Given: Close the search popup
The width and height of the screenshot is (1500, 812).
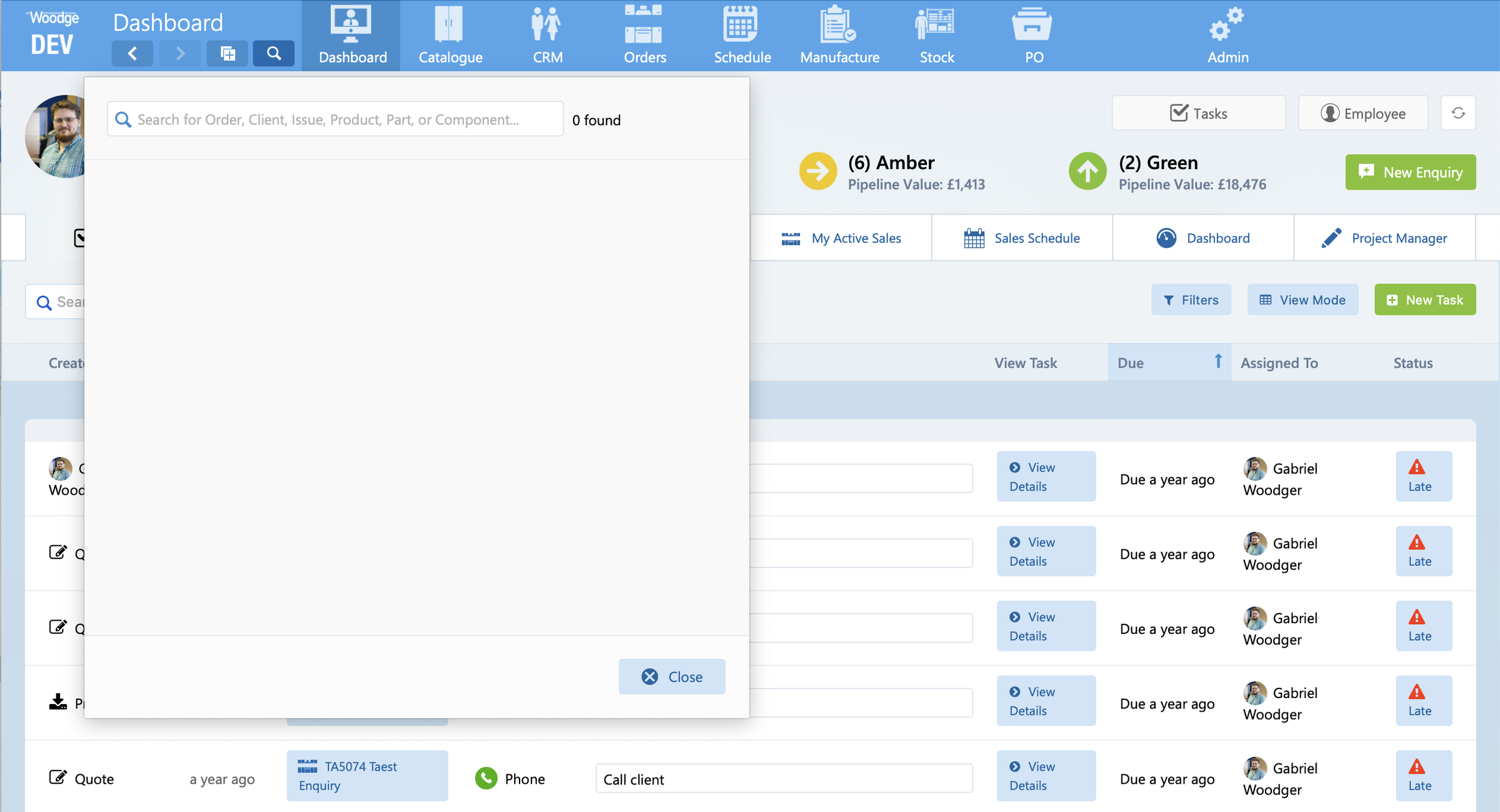Looking at the screenshot, I should point(671,676).
